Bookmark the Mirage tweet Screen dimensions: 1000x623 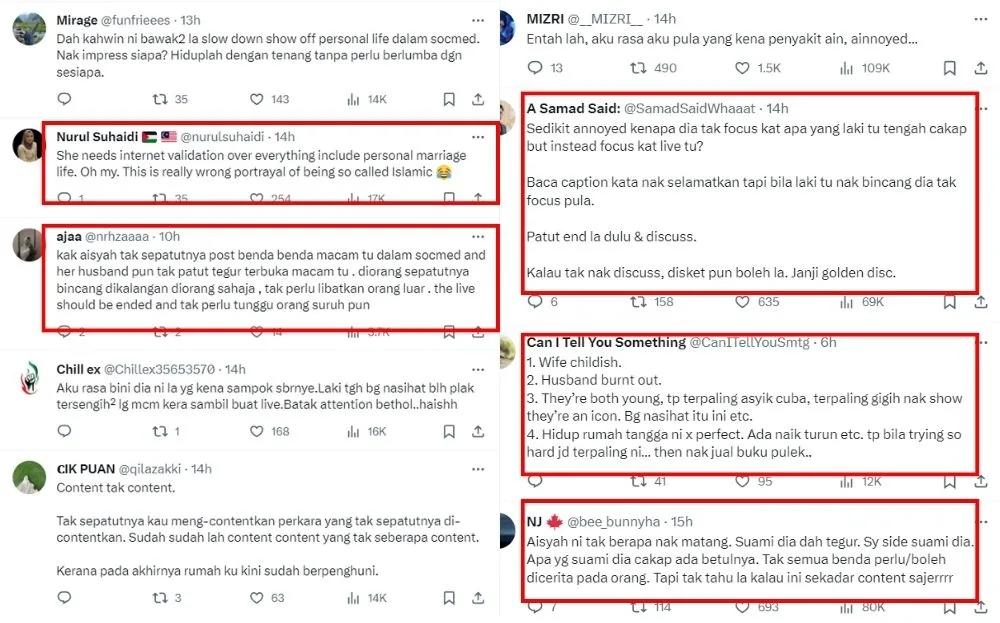449,99
